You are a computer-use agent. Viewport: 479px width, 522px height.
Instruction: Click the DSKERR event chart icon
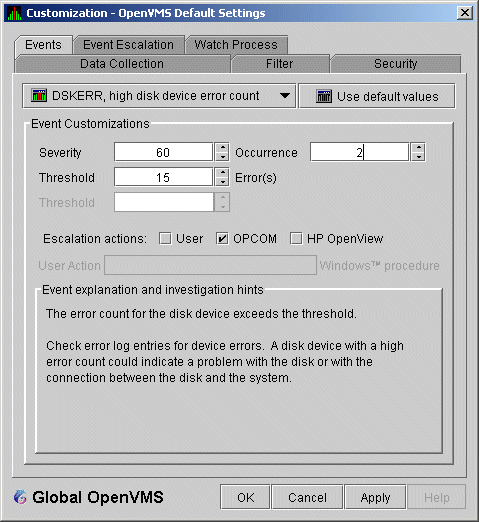coord(39,96)
